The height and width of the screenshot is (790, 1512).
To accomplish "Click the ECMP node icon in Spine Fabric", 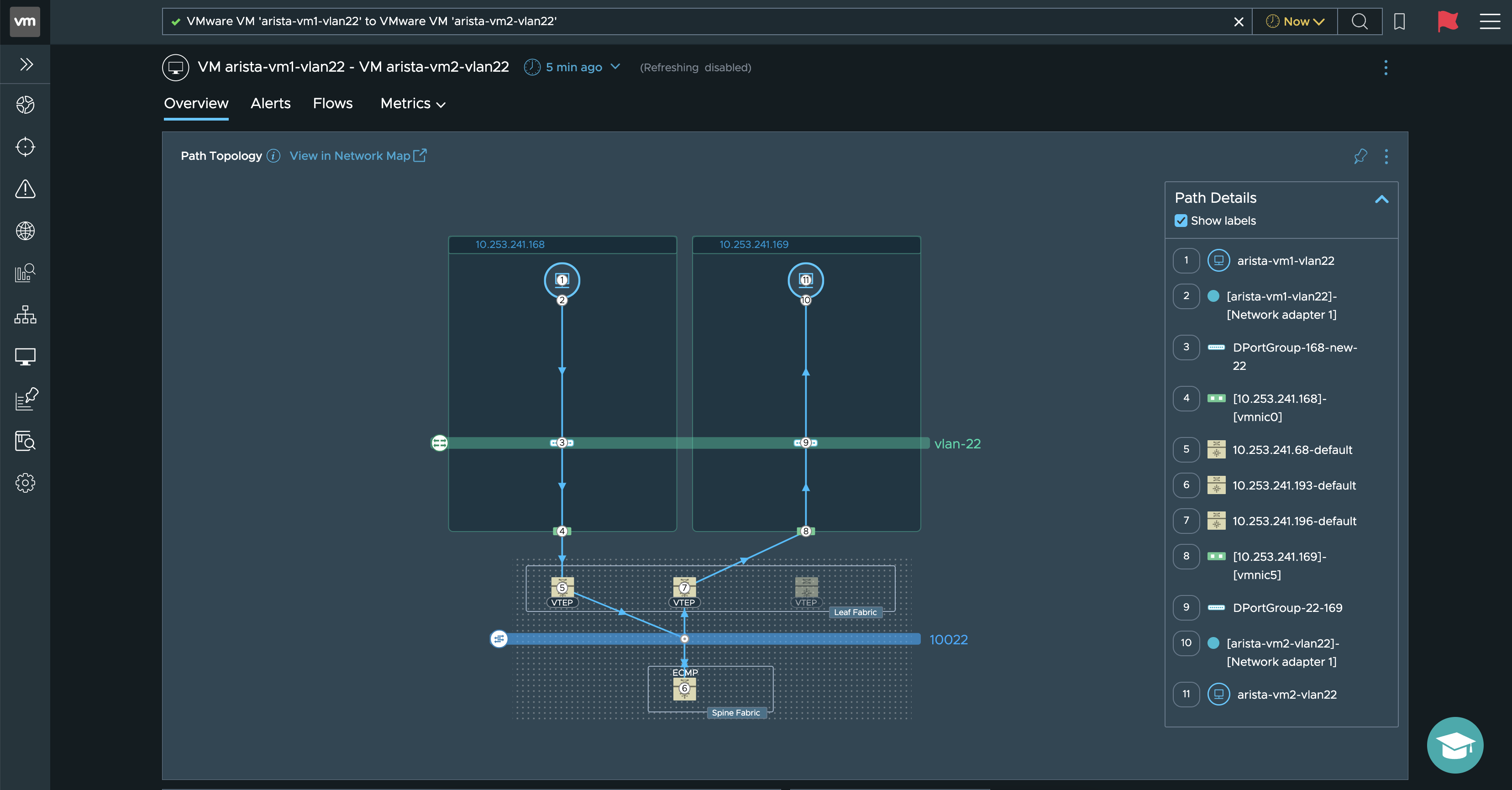I will [684, 687].
